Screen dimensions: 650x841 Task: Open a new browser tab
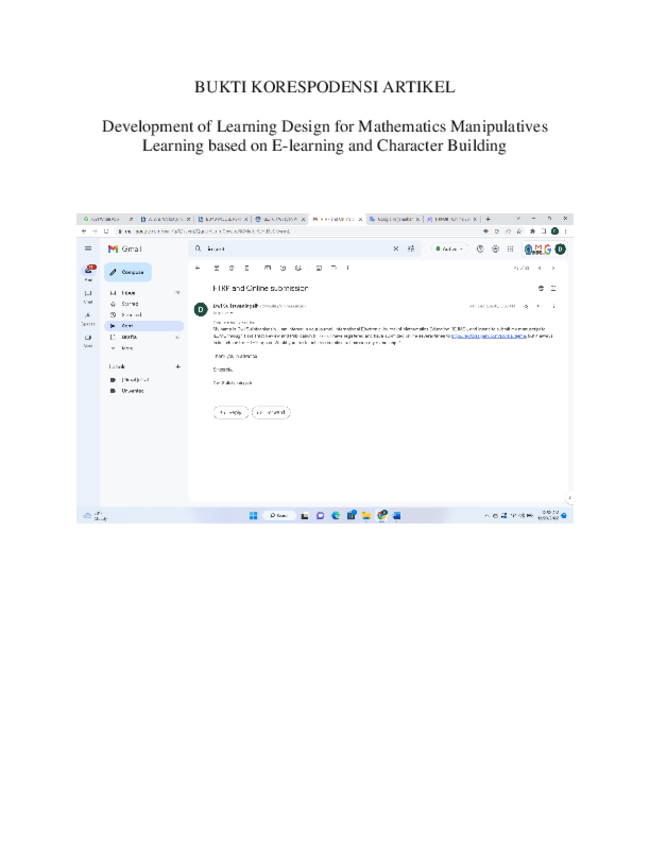point(488,219)
